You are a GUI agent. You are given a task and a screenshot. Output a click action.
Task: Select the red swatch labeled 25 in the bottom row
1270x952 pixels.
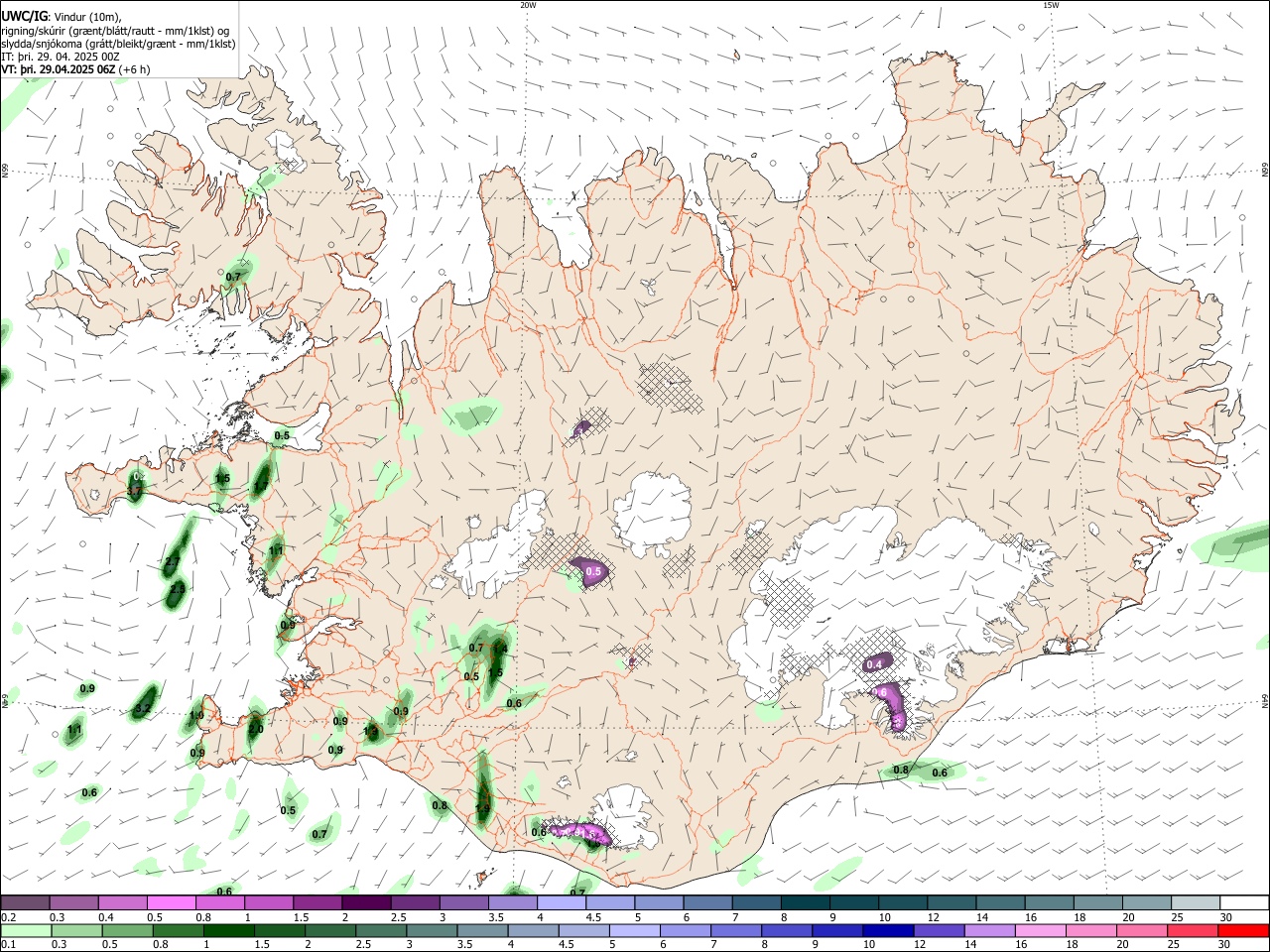(1191, 930)
